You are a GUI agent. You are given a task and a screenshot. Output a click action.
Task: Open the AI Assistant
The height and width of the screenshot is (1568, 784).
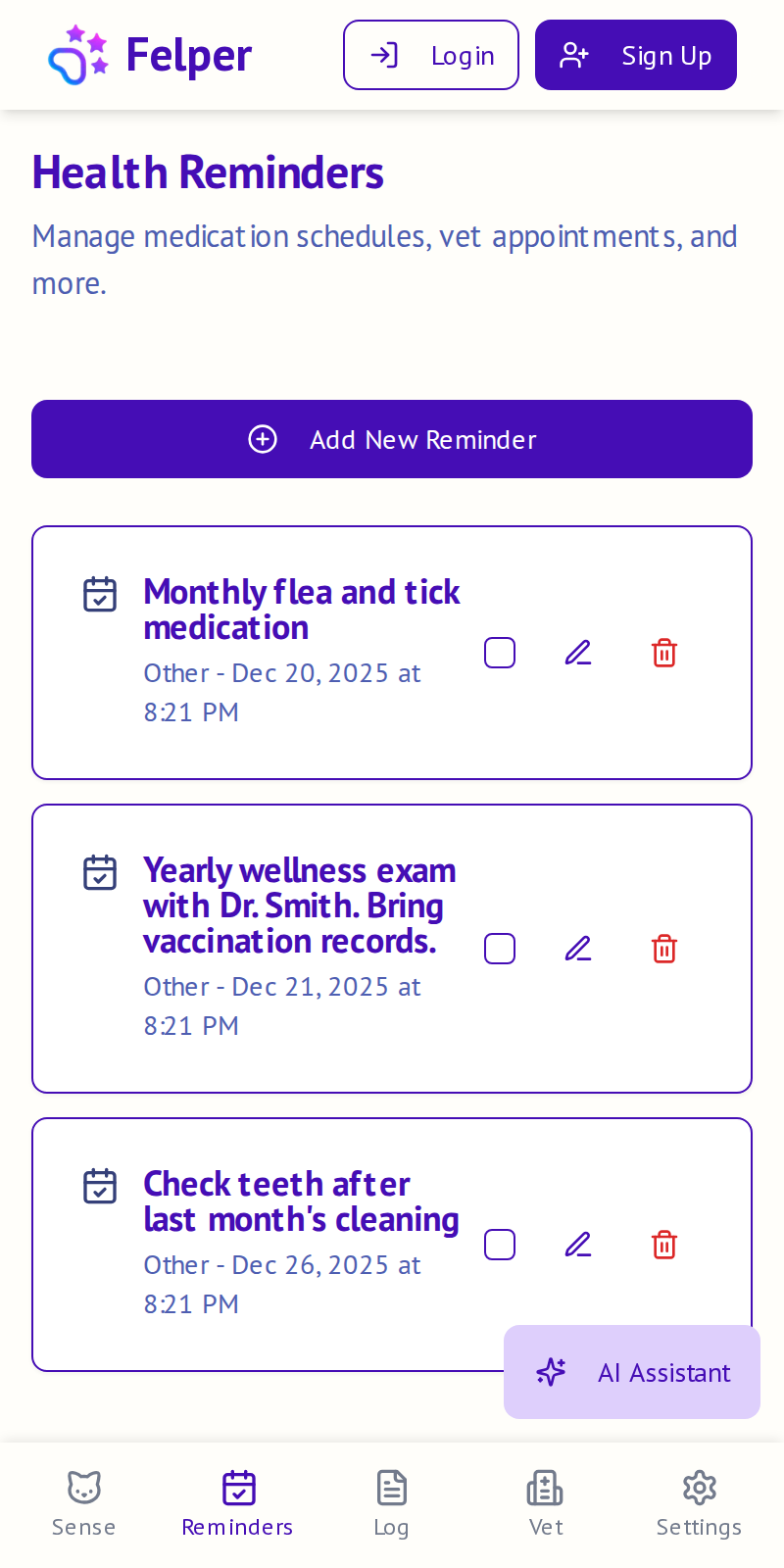point(632,1372)
